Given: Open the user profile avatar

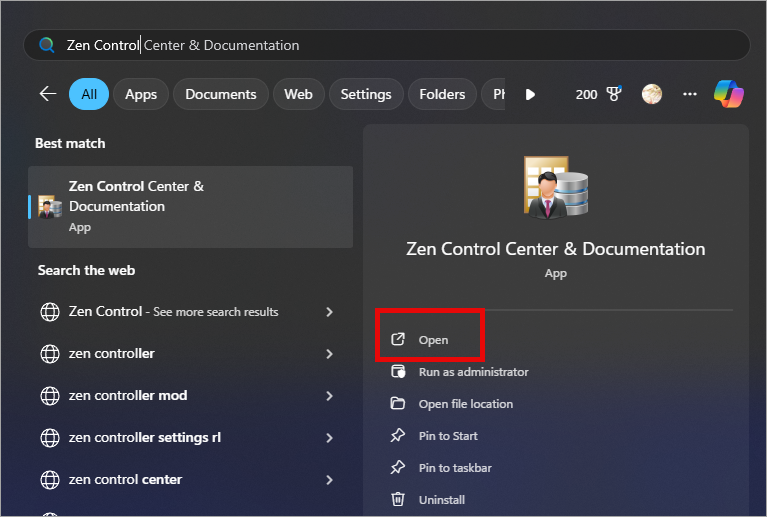Looking at the screenshot, I should point(652,94).
